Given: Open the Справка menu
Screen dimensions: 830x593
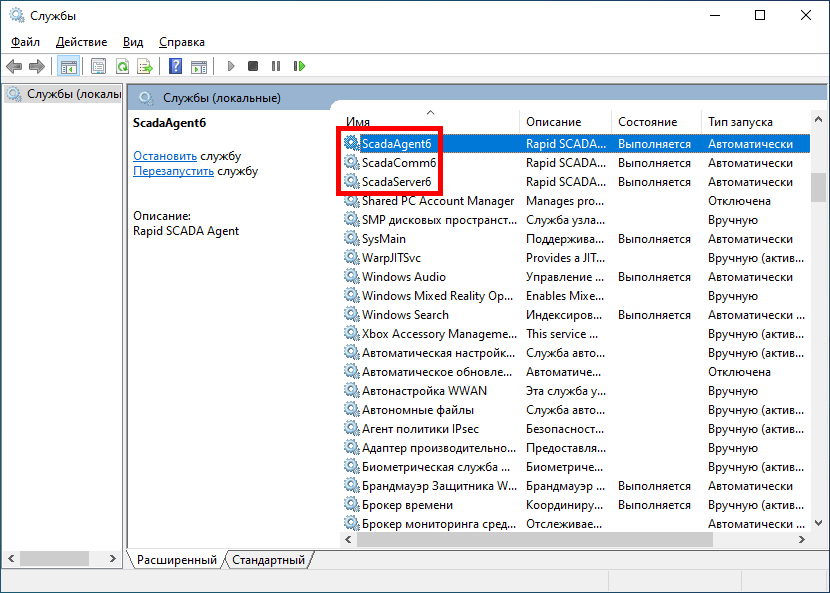Looking at the screenshot, I should click(182, 42).
